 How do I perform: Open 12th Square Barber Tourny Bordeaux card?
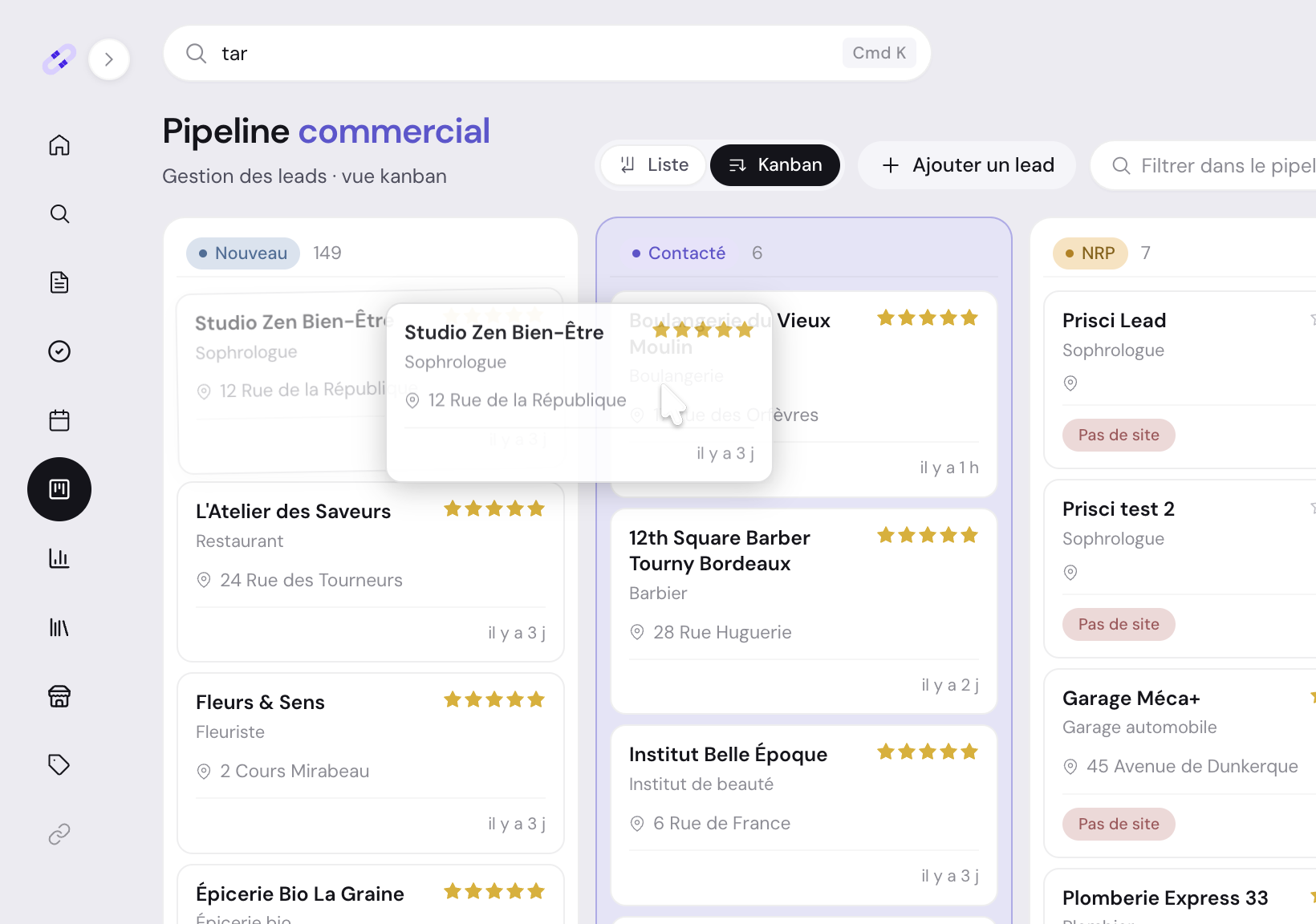coord(804,611)
